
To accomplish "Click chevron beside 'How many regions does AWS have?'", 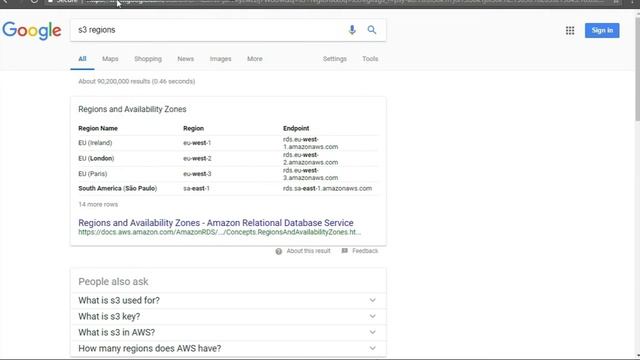I will pyautogui.click(x=372, y=348).
